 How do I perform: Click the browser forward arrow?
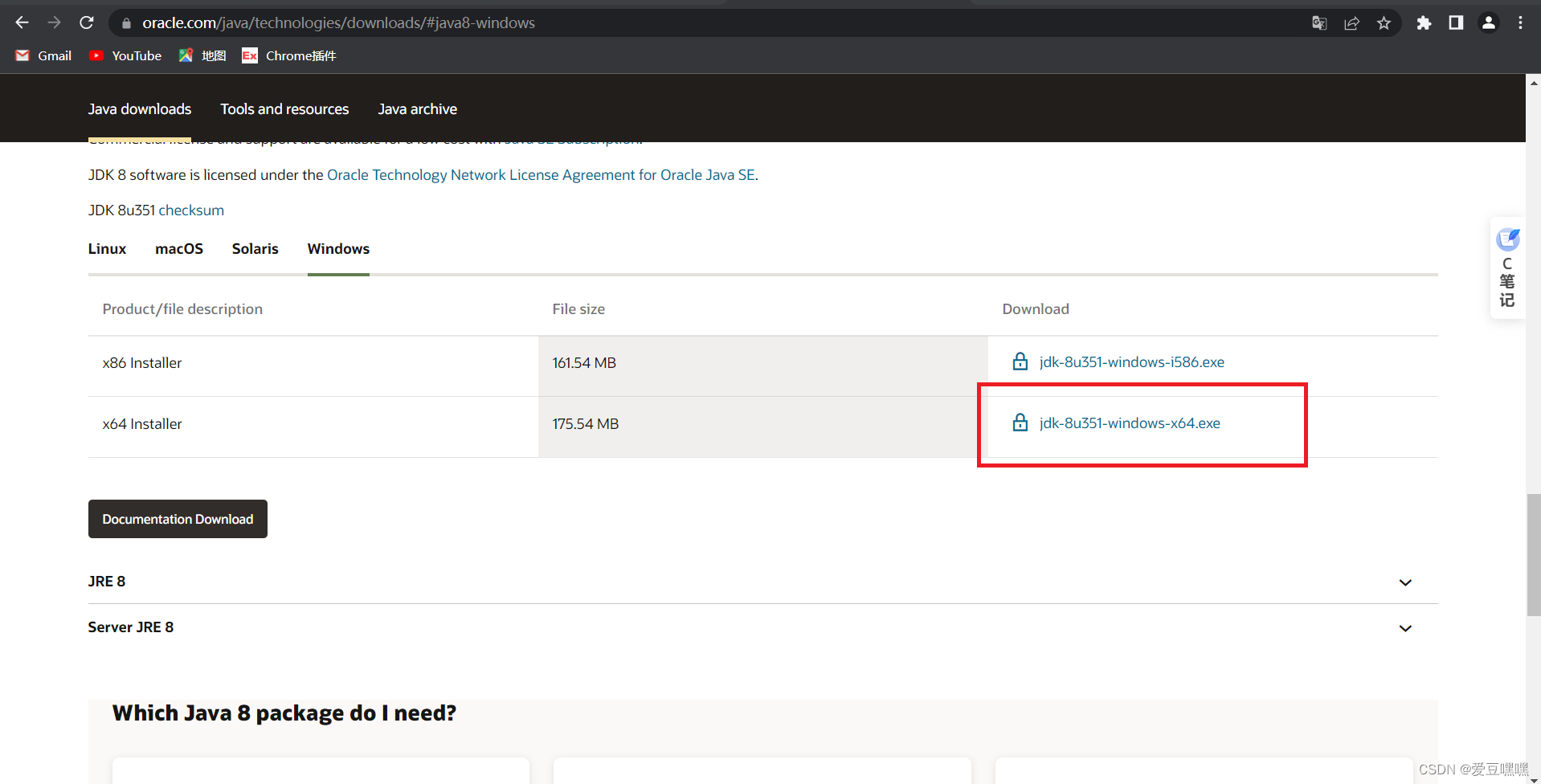pyautogui.click(x=54, y=22)
